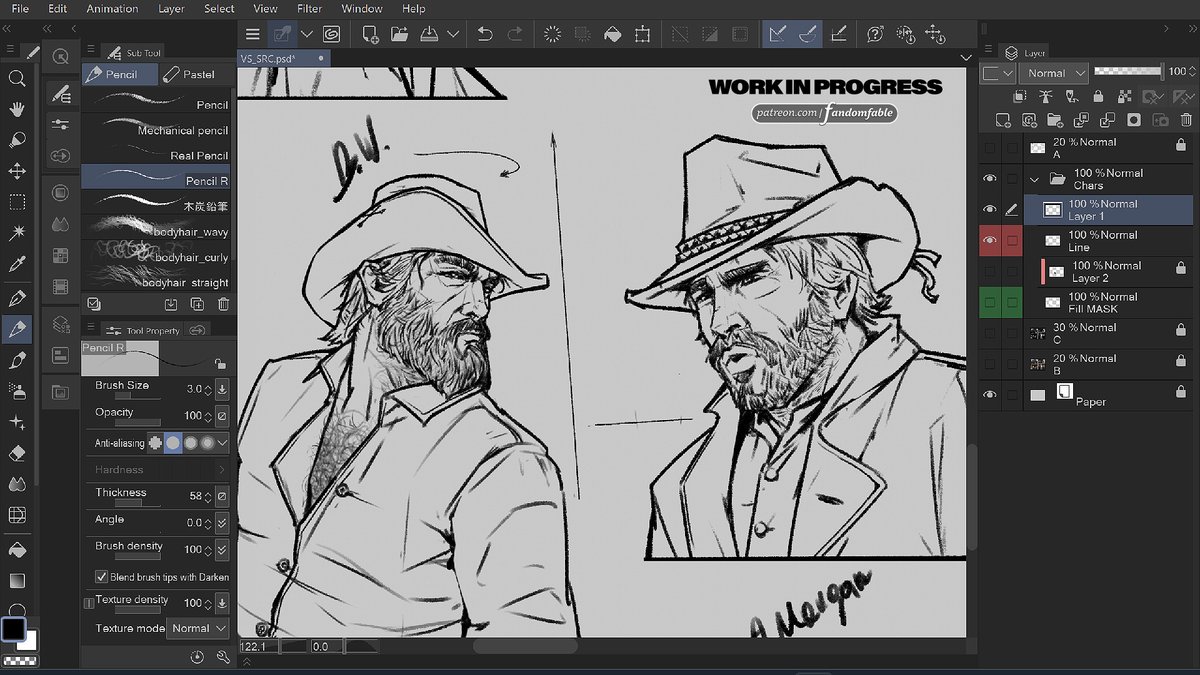Hide the Line layer eye icon
The width and height of the screenshot is (1200, 675).
990,241
